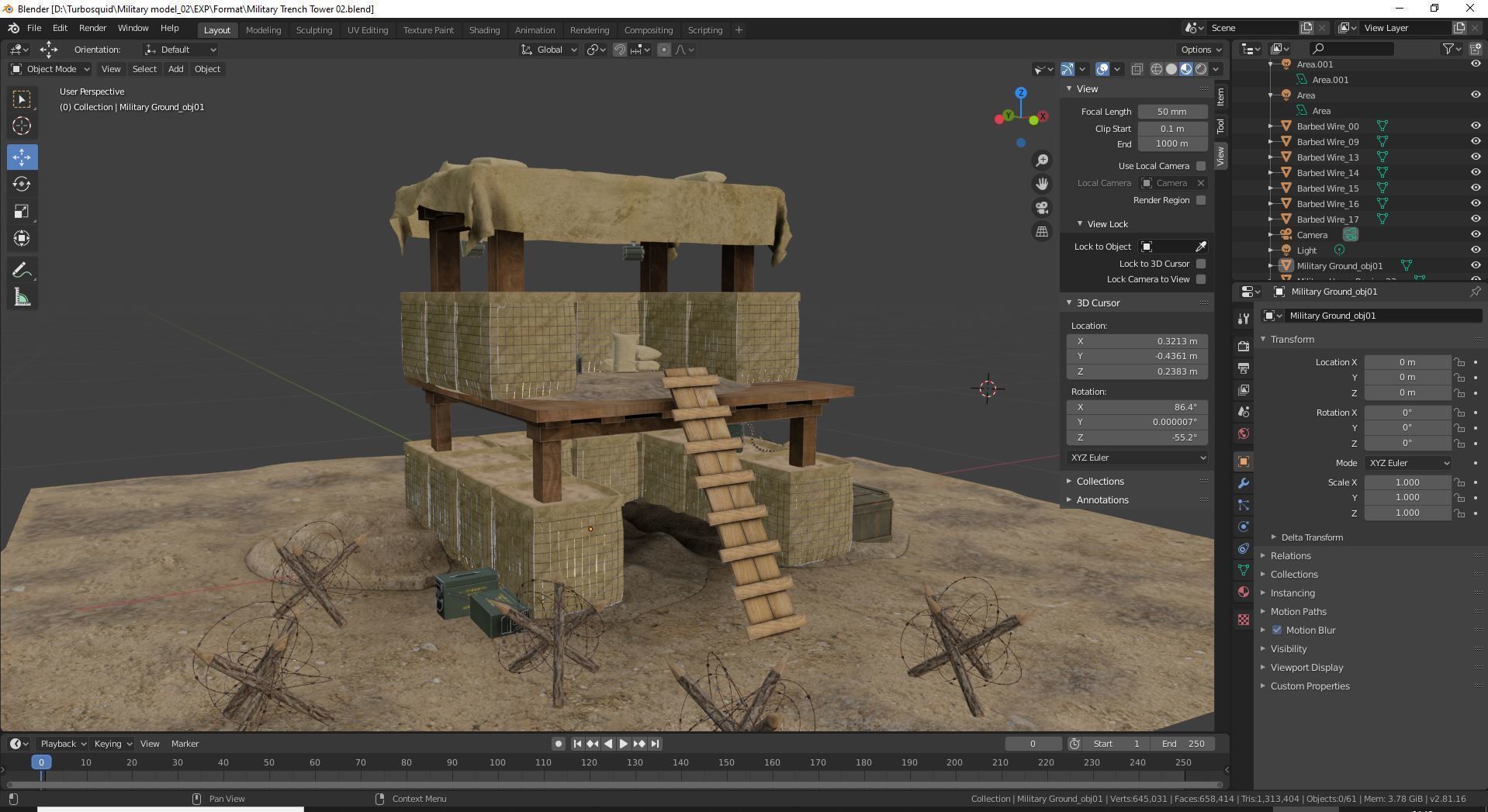Click the eyedropper in Lock to Object
Image resolution: width=1488 pixels, height=812 pixels.
point(1200,247)
